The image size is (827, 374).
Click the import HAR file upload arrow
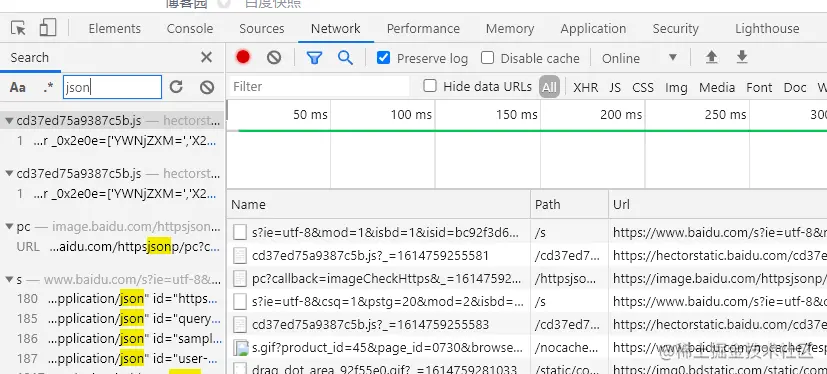pyautogui.click(x=711, y=57)
